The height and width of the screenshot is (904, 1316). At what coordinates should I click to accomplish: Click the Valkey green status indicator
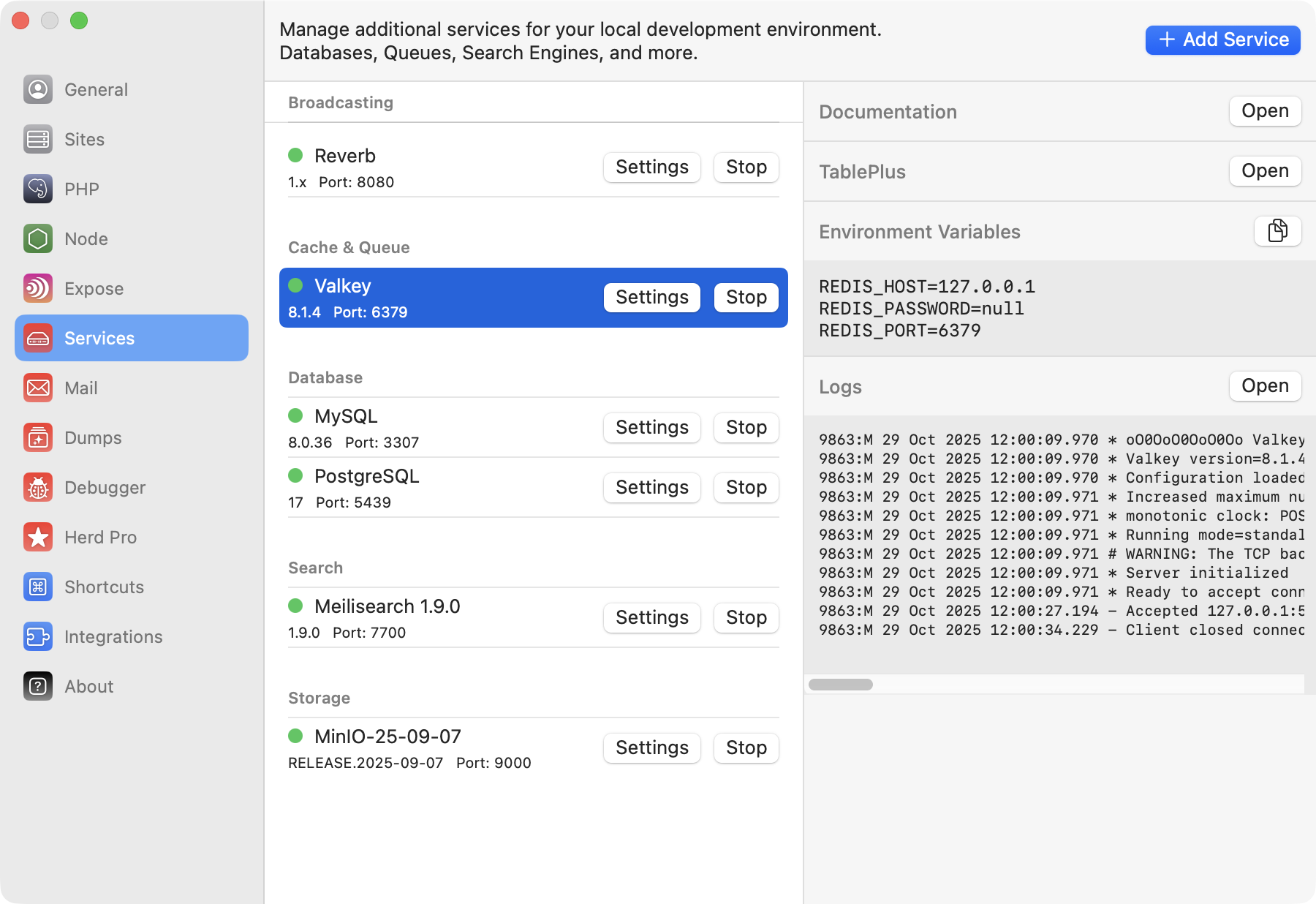click(295, 285)
